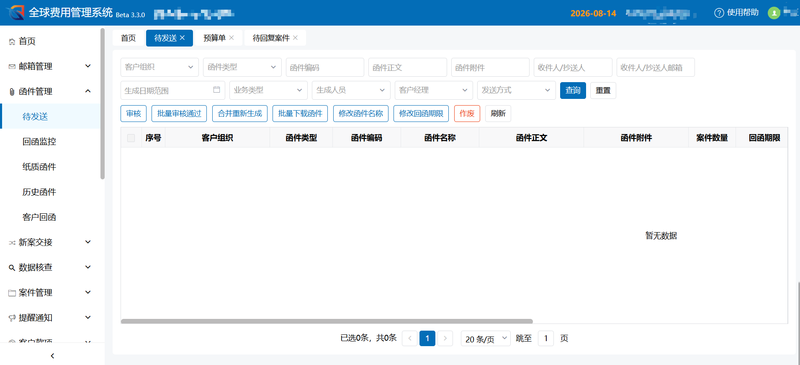This screenshot has width=800, height=365.
Task: Focus the 收件人/抄送人 input field
Action: tap(573, 67)
